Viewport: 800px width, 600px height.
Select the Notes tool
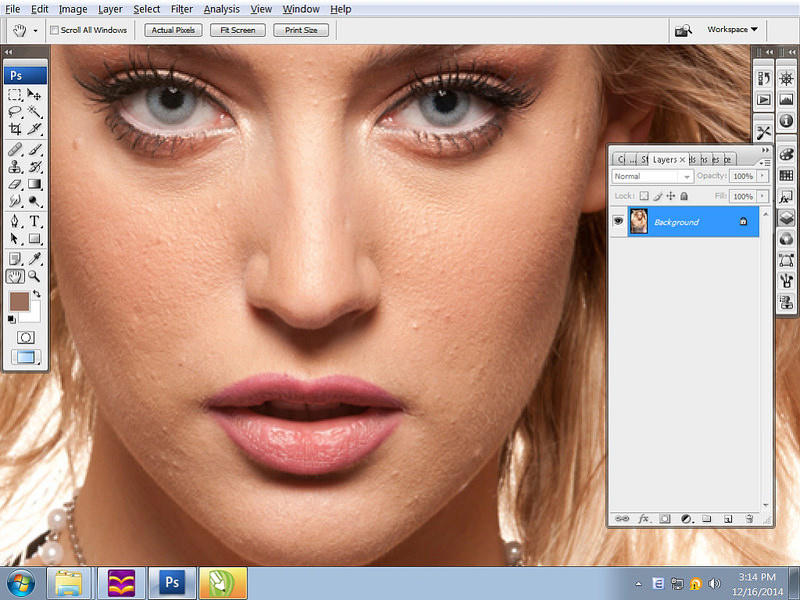click(15, 259)
